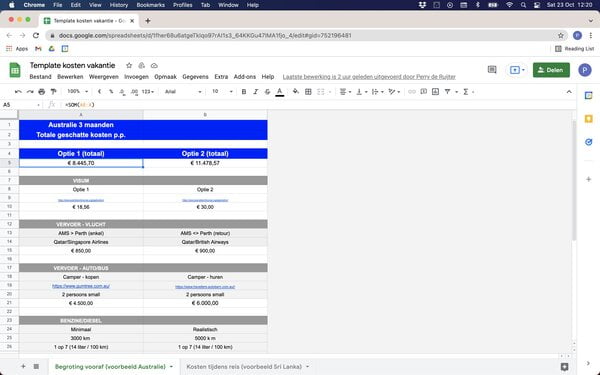Open text wrapping dropdown
600x375 pixels.
pyautogui.click(x=377, y=92)
